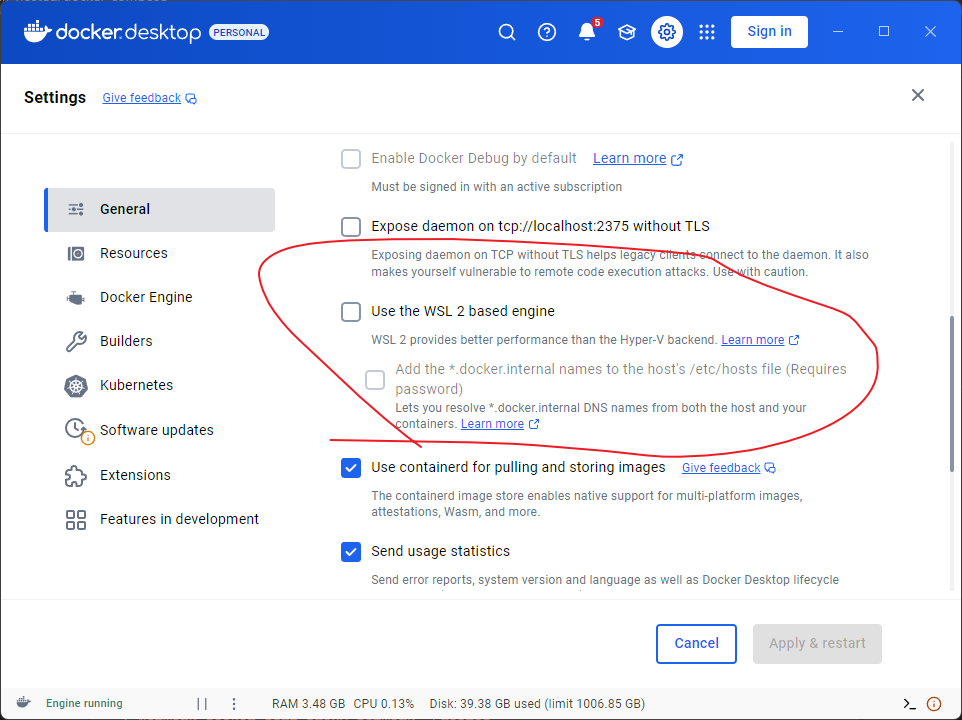The width and height of the screenshot is (962, 720).
Task: Click the Extensions puzzle piece icon
Action: click(x=75, y=476)
